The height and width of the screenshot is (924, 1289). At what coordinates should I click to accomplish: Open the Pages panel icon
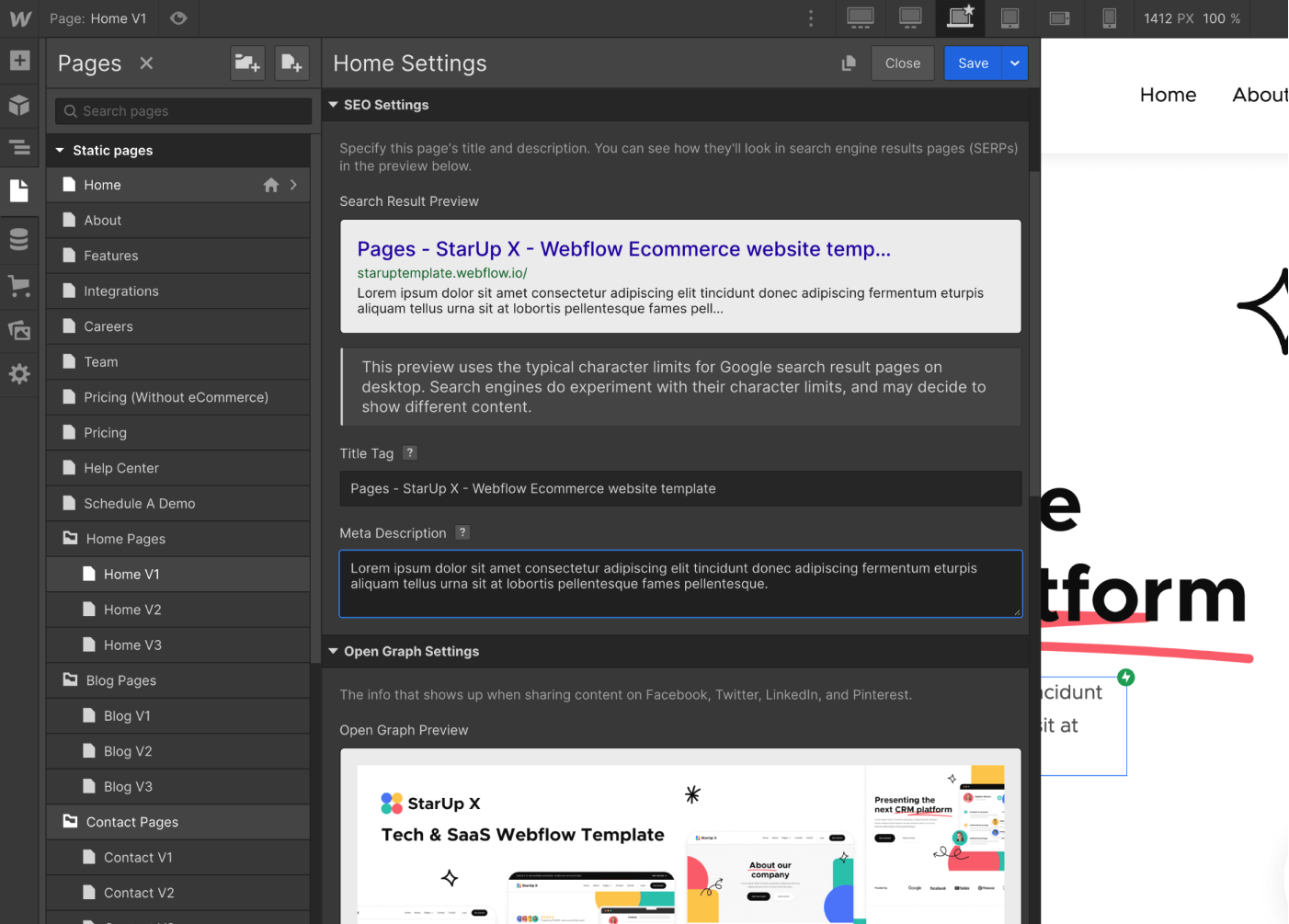coord(19,190)
